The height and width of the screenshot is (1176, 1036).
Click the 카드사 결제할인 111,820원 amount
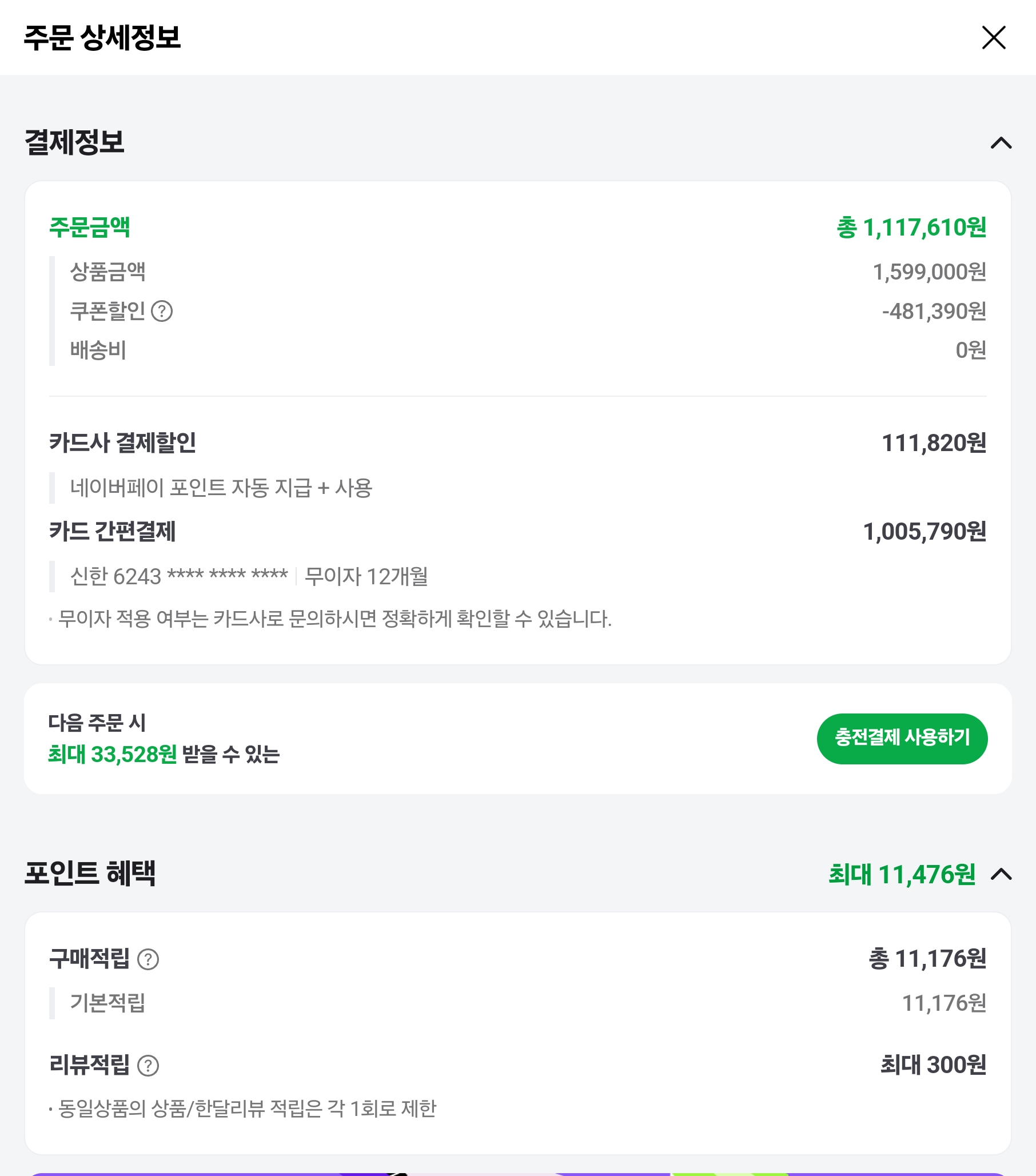click(934, 443)
